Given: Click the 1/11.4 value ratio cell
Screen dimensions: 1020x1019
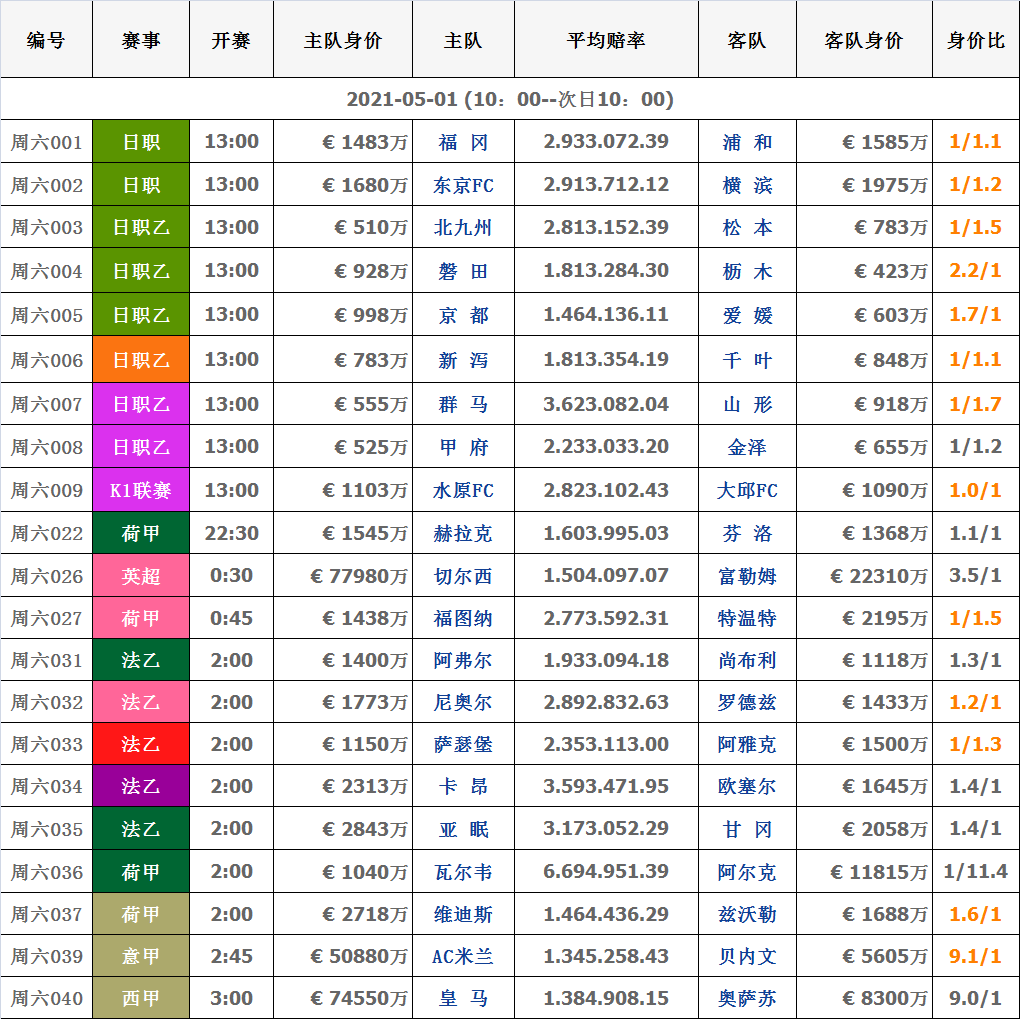Looking at the screenshot, I should click(975, 871).
